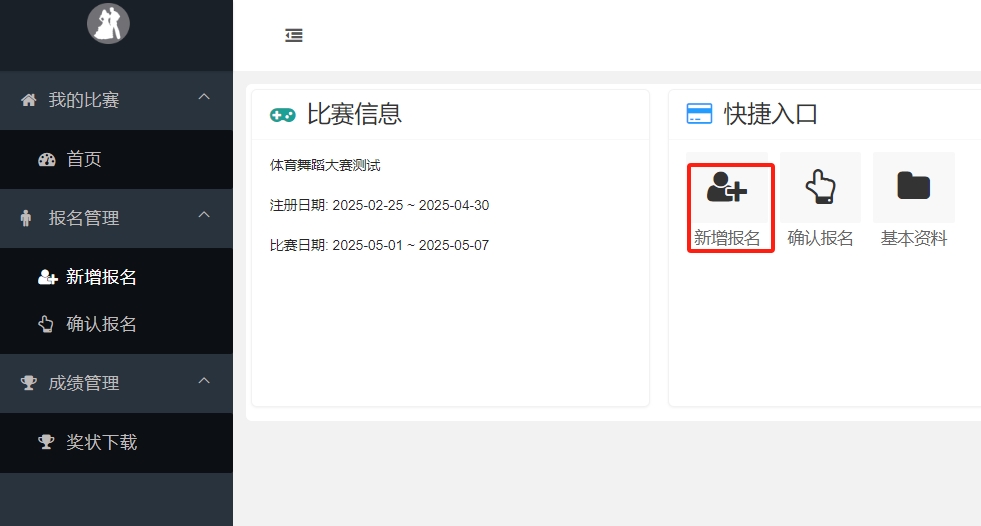This screenshot has height=526, width=981.
Task: Click the gamepad icon beside 比赛信息
Action: [283, 115]
